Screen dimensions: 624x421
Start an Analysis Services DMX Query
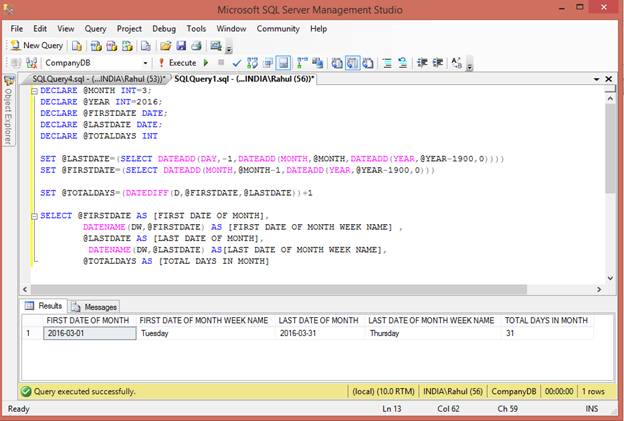(x=112, y=46)
